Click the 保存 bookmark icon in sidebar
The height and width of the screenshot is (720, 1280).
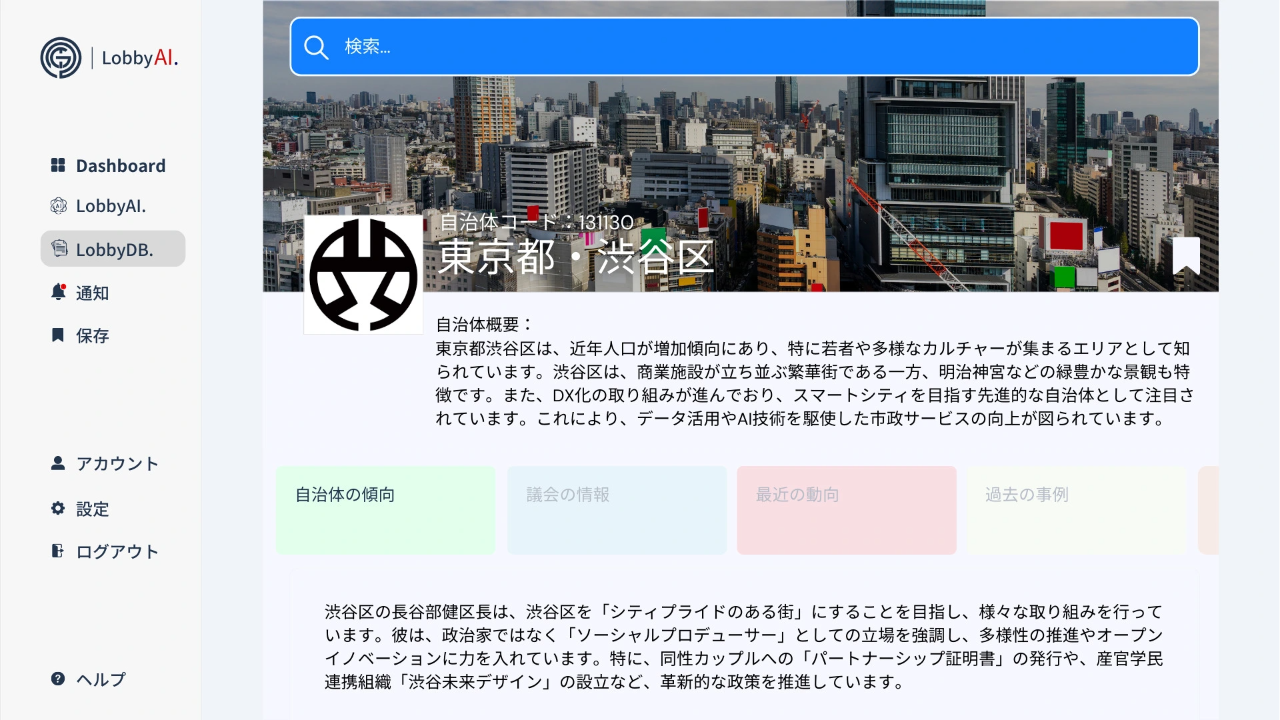(58, 335)
